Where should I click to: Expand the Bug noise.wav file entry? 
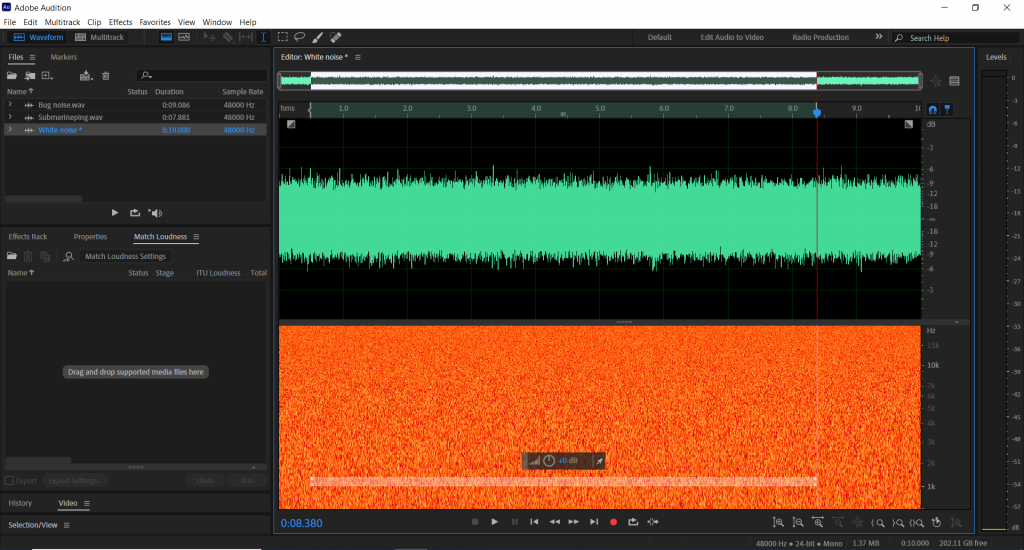10,104
